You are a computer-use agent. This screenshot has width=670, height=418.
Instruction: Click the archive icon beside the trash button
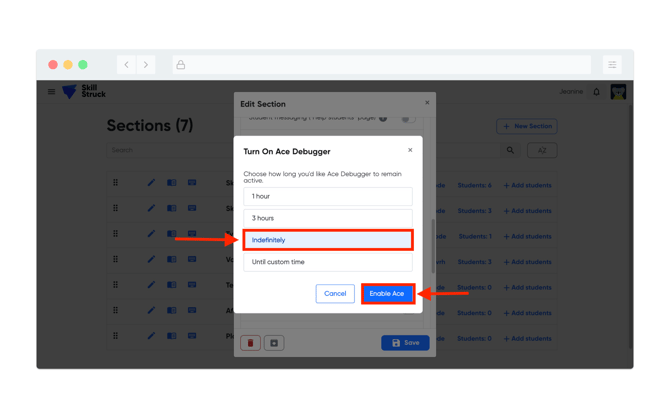[x=274, y=343]
